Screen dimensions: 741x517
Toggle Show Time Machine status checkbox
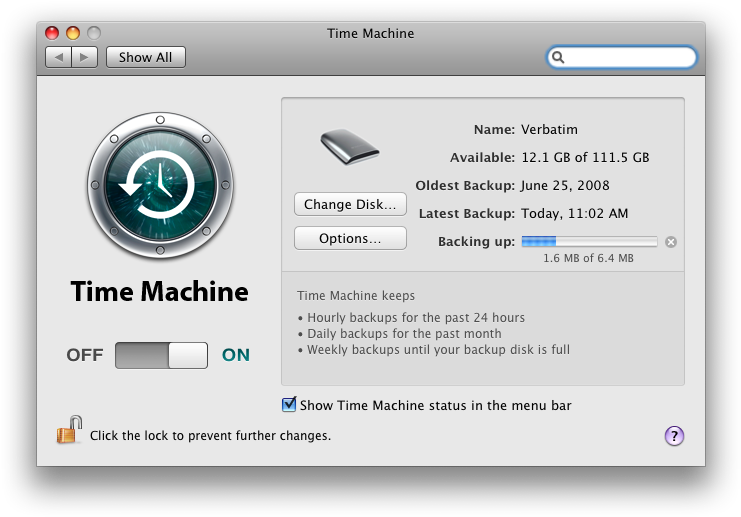tap(289, 405)
